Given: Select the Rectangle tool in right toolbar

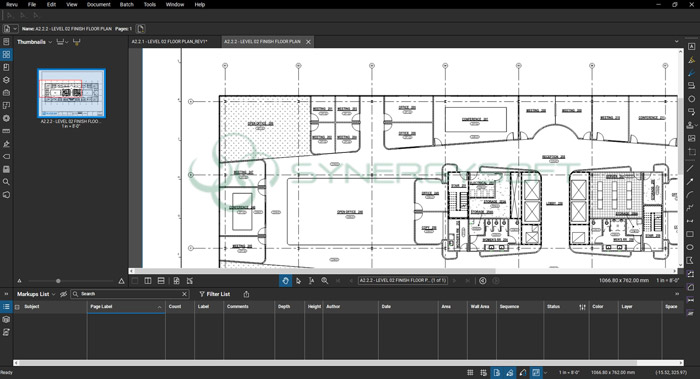Looking at the screenshot, I should coord(691,234).
